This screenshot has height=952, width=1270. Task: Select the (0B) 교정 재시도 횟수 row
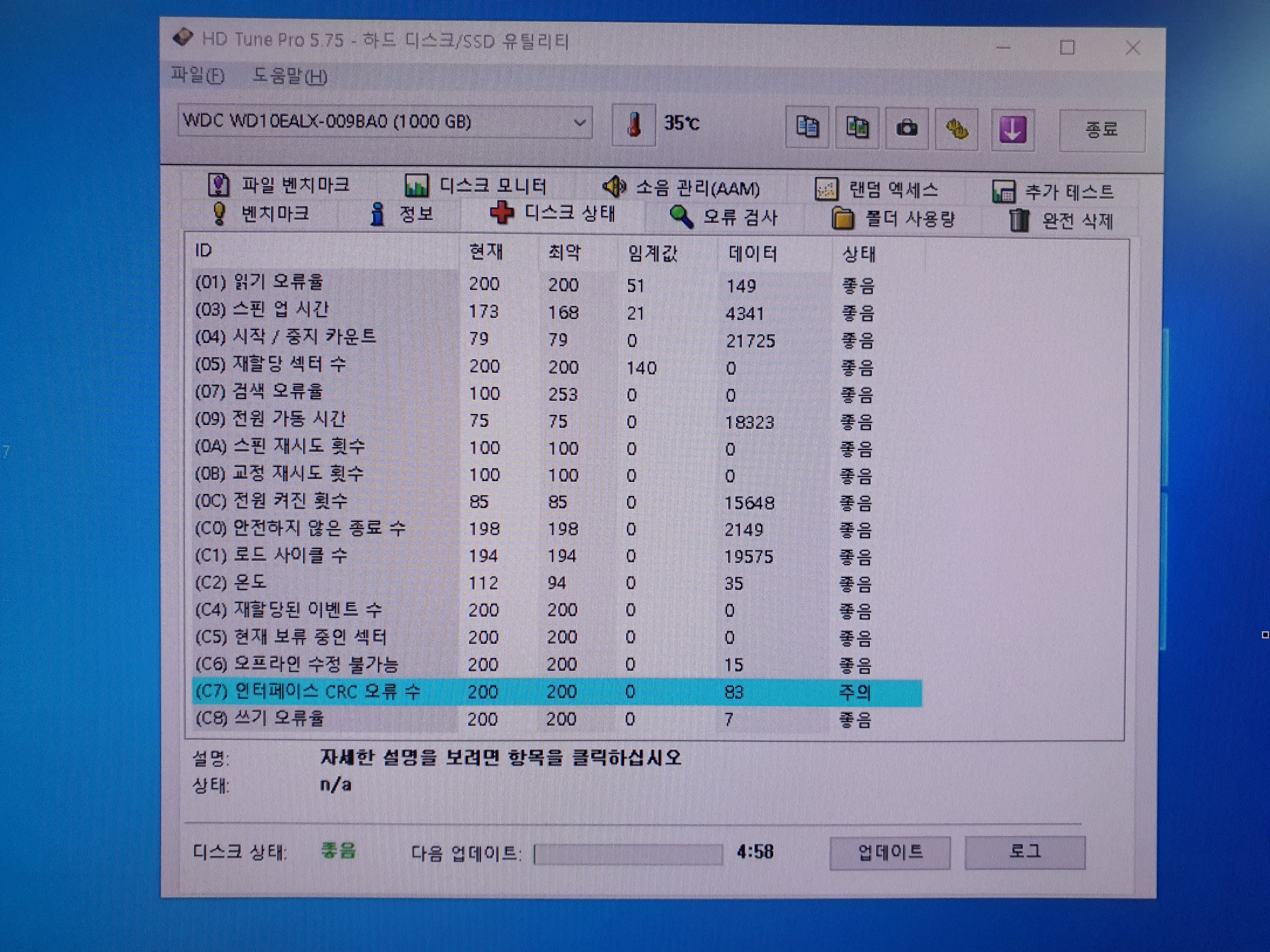[x=558, y=474]
